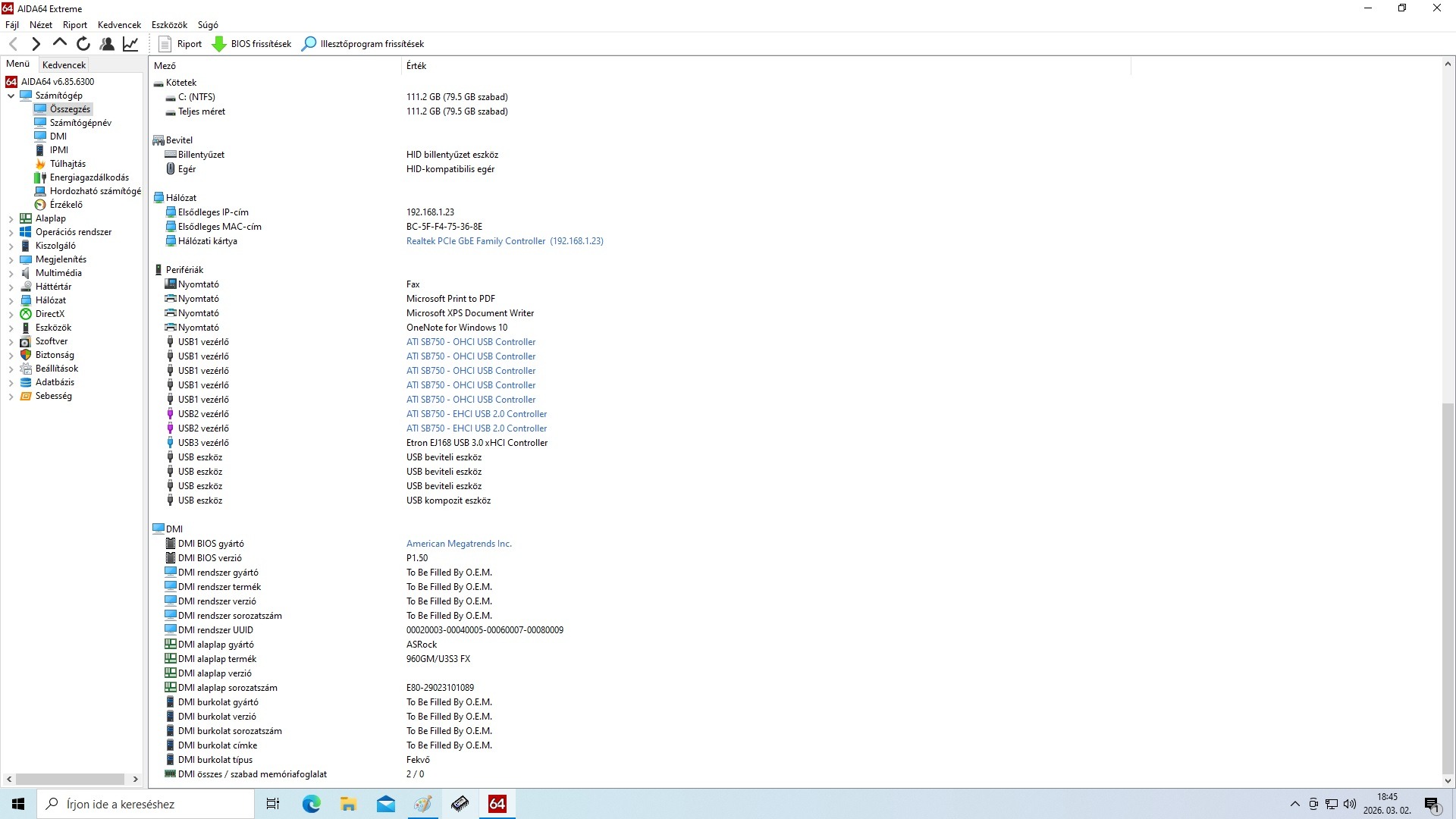Screen dimensions: 1456x819
Task: Collapse the Számítógép tree node
Action: pyautogui.click(x=11, y=96)
